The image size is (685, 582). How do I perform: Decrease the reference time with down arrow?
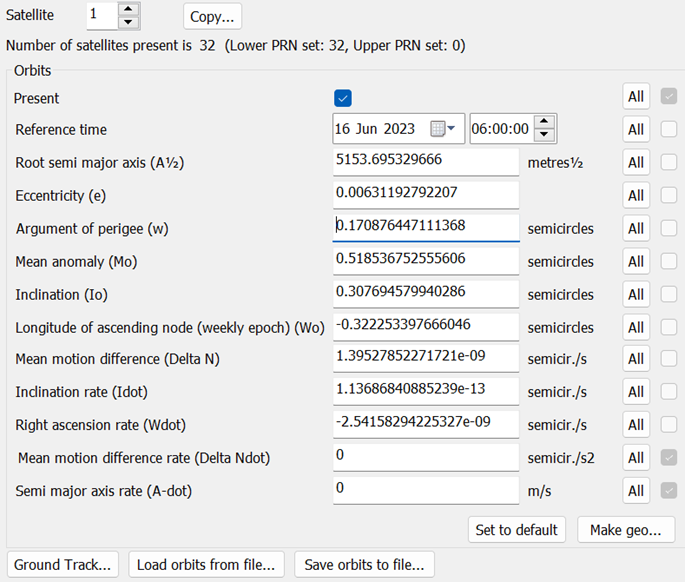point(543,135)
